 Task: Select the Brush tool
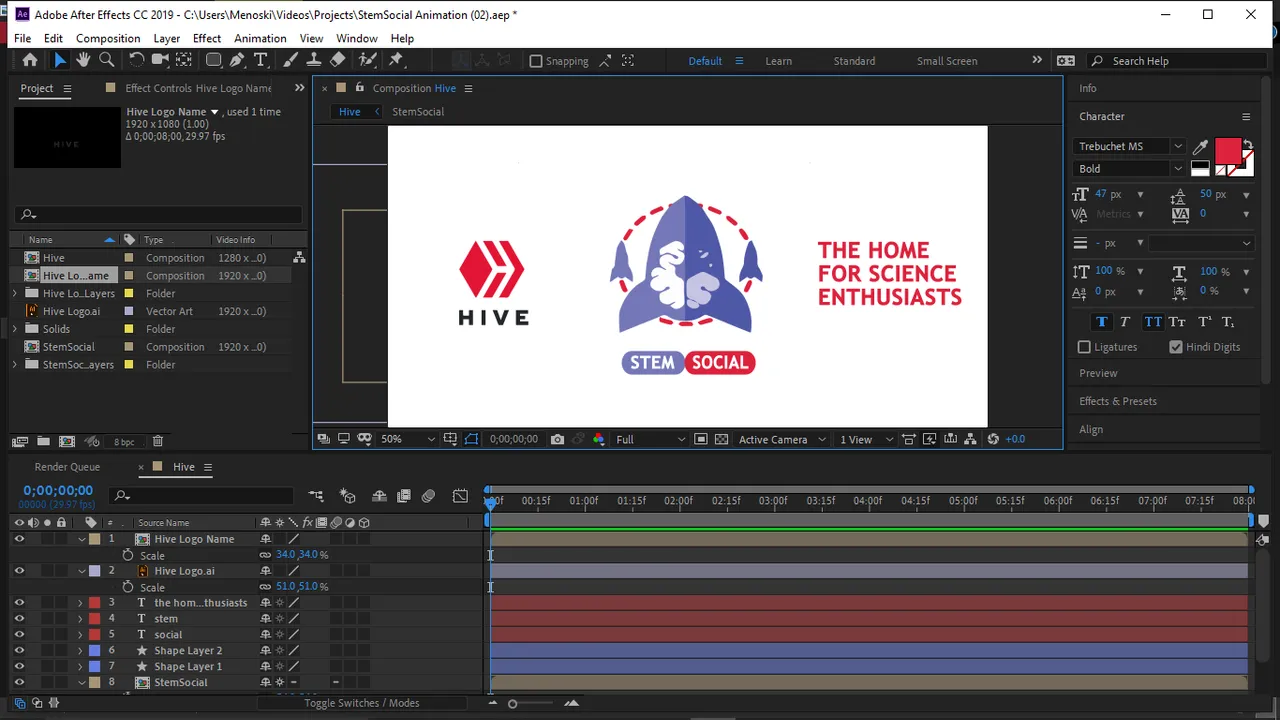(x=291, y=60)
